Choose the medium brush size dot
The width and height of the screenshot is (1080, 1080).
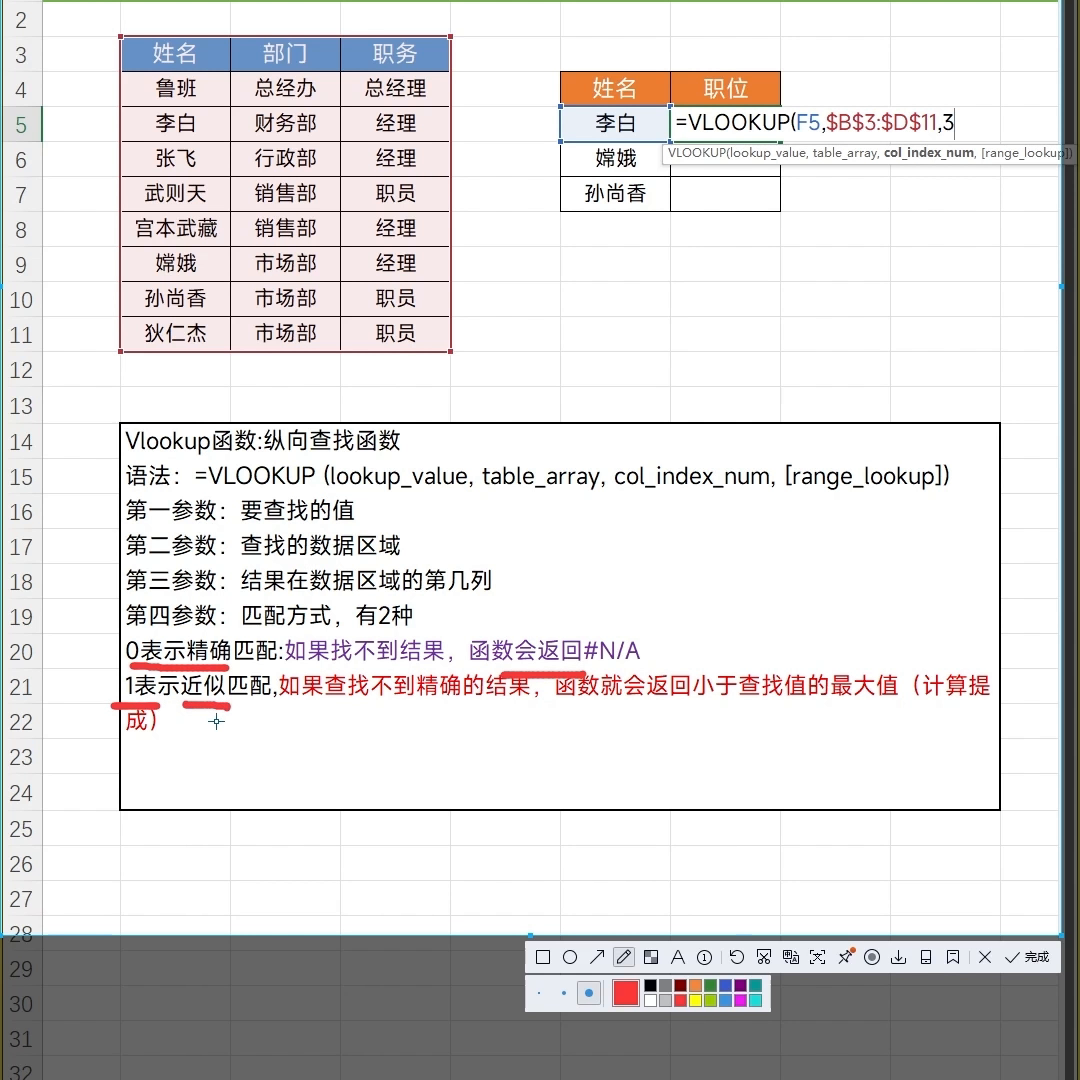564,993
